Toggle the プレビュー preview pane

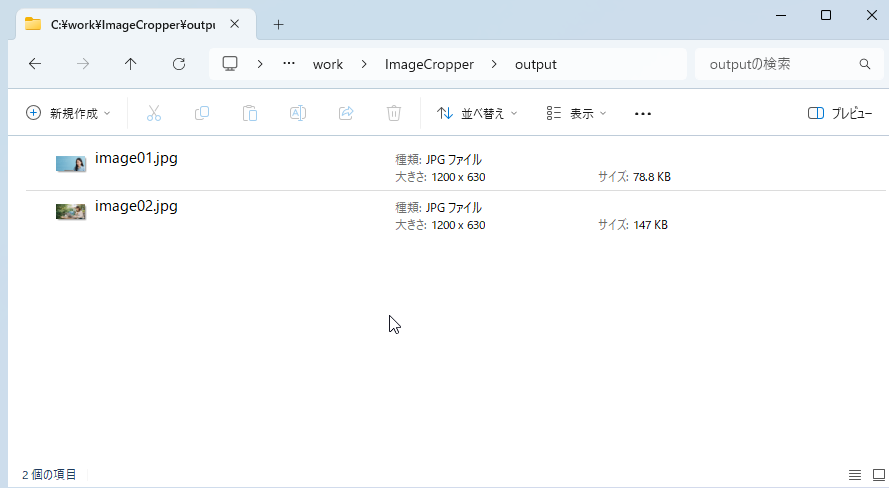coord(839,114)
